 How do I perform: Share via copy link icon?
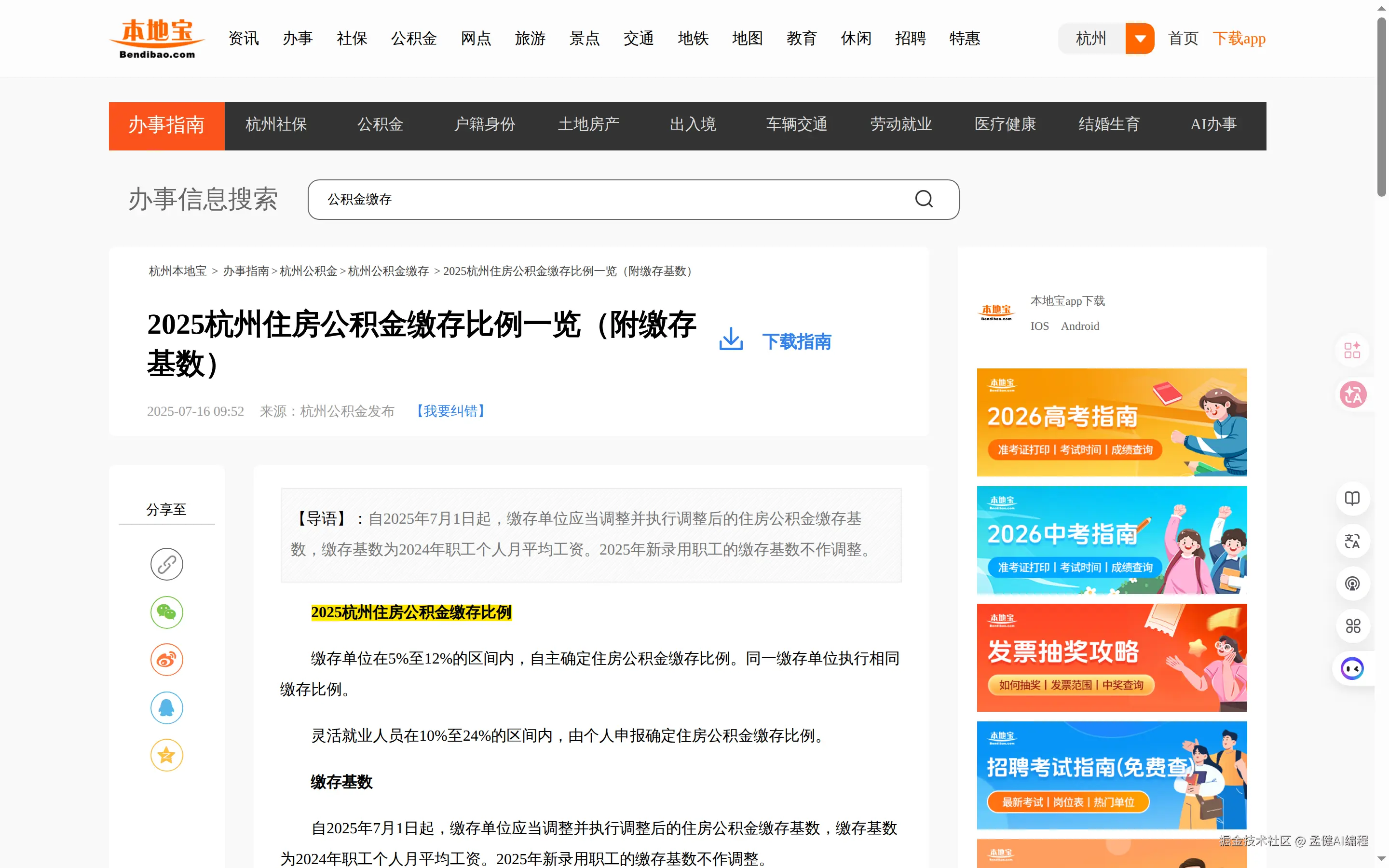point(166,564)
